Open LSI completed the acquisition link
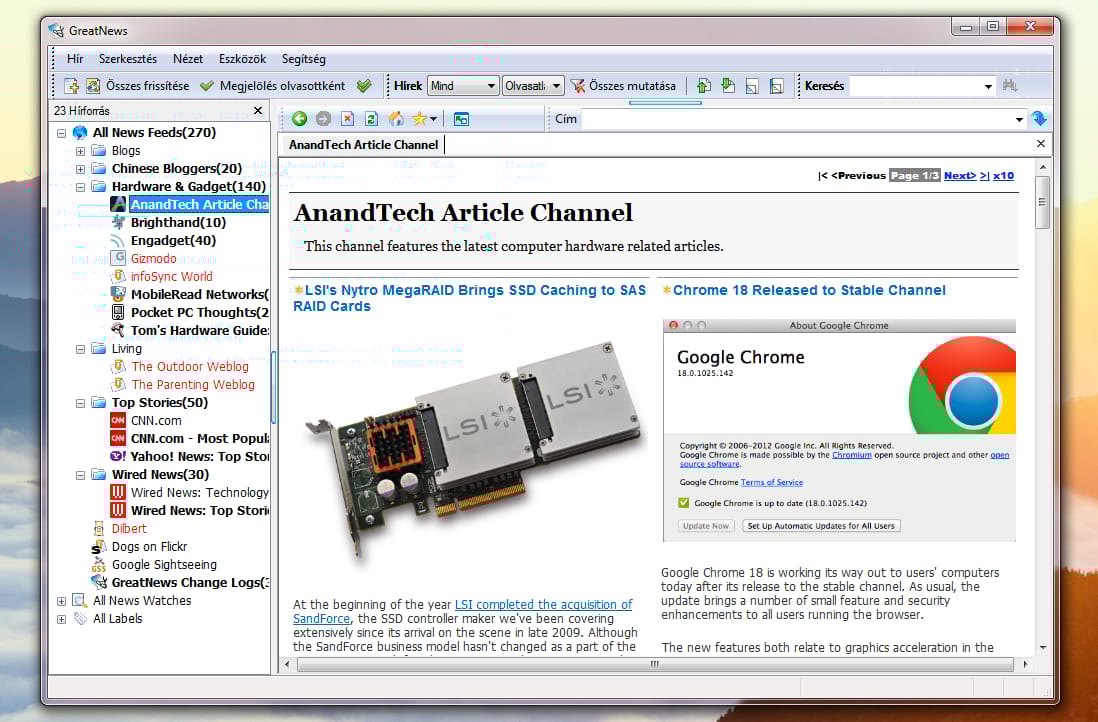 [462, 611]
